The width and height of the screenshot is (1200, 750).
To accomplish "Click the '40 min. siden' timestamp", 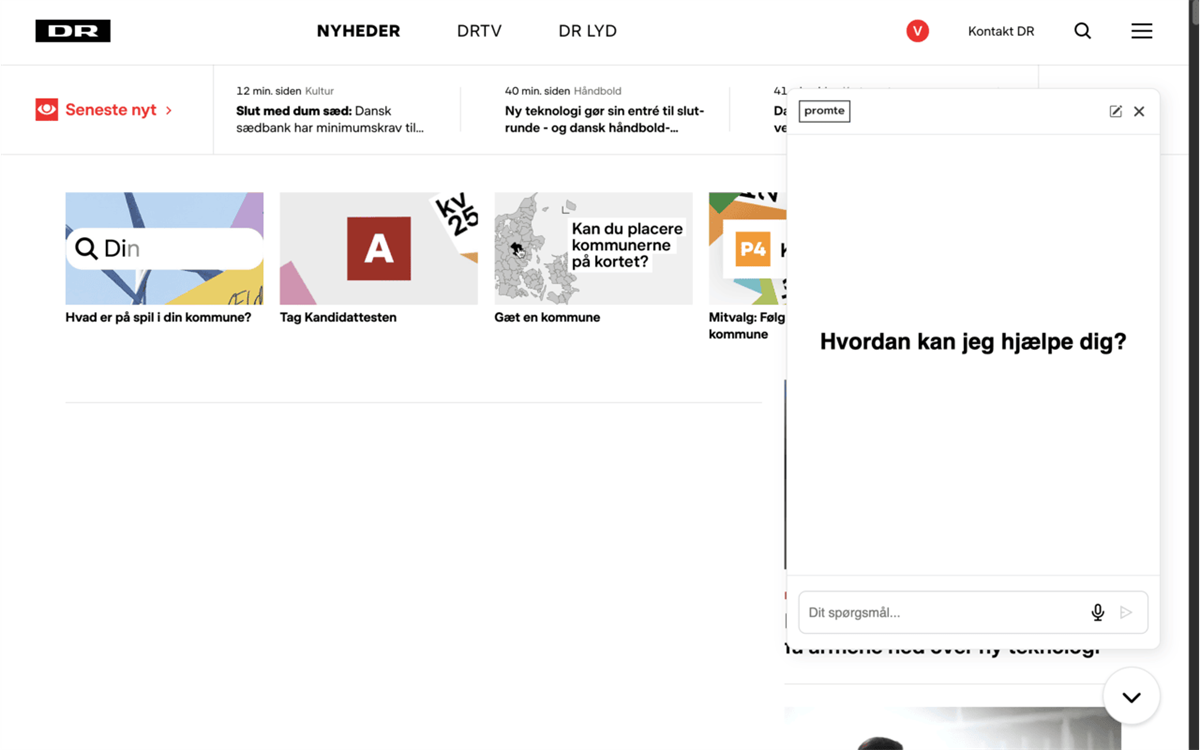I will coord(537,91).
